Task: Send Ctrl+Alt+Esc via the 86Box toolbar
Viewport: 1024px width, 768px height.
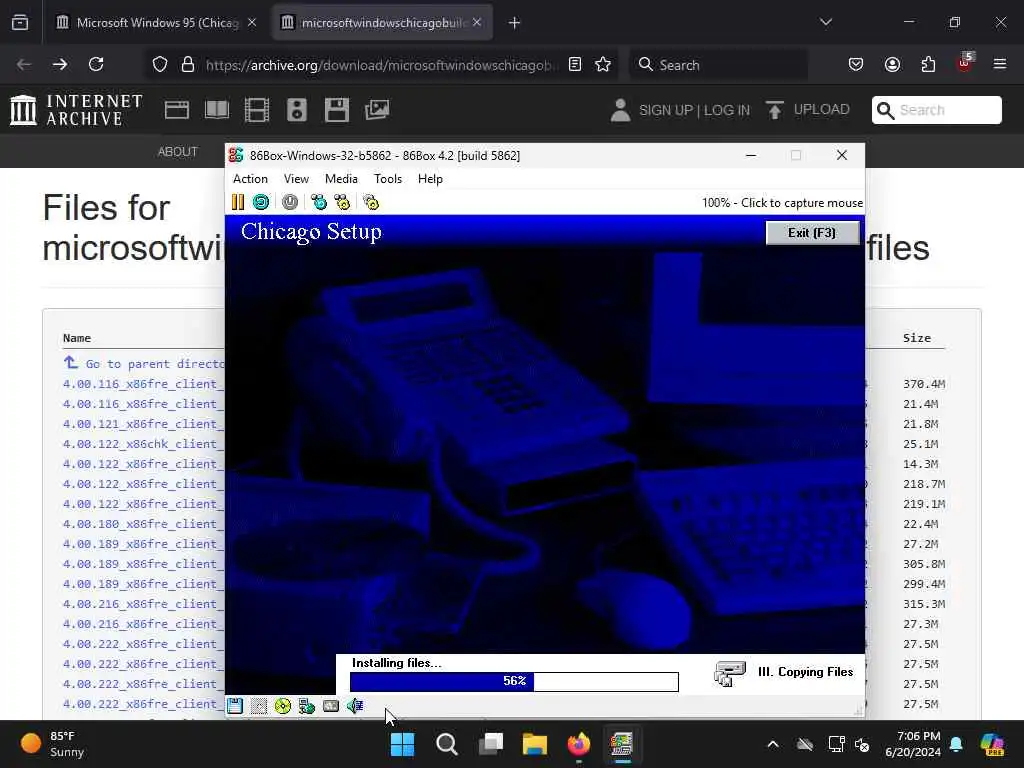Action: [x=342, y=202]
